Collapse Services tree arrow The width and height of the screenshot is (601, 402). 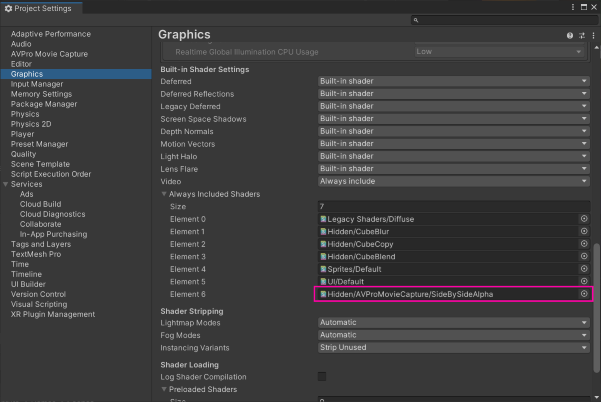(5, 184)
